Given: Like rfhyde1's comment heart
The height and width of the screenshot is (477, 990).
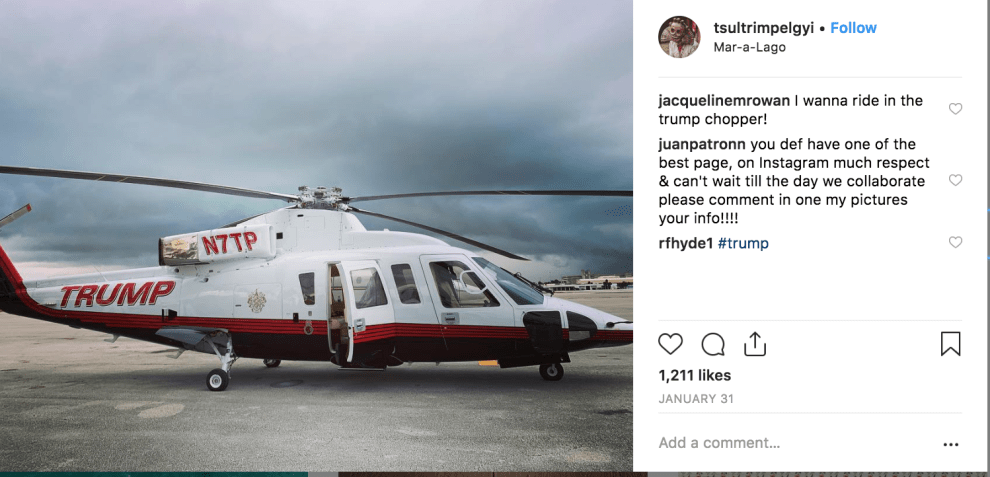Looking at the screenshot, I should 955,242.
